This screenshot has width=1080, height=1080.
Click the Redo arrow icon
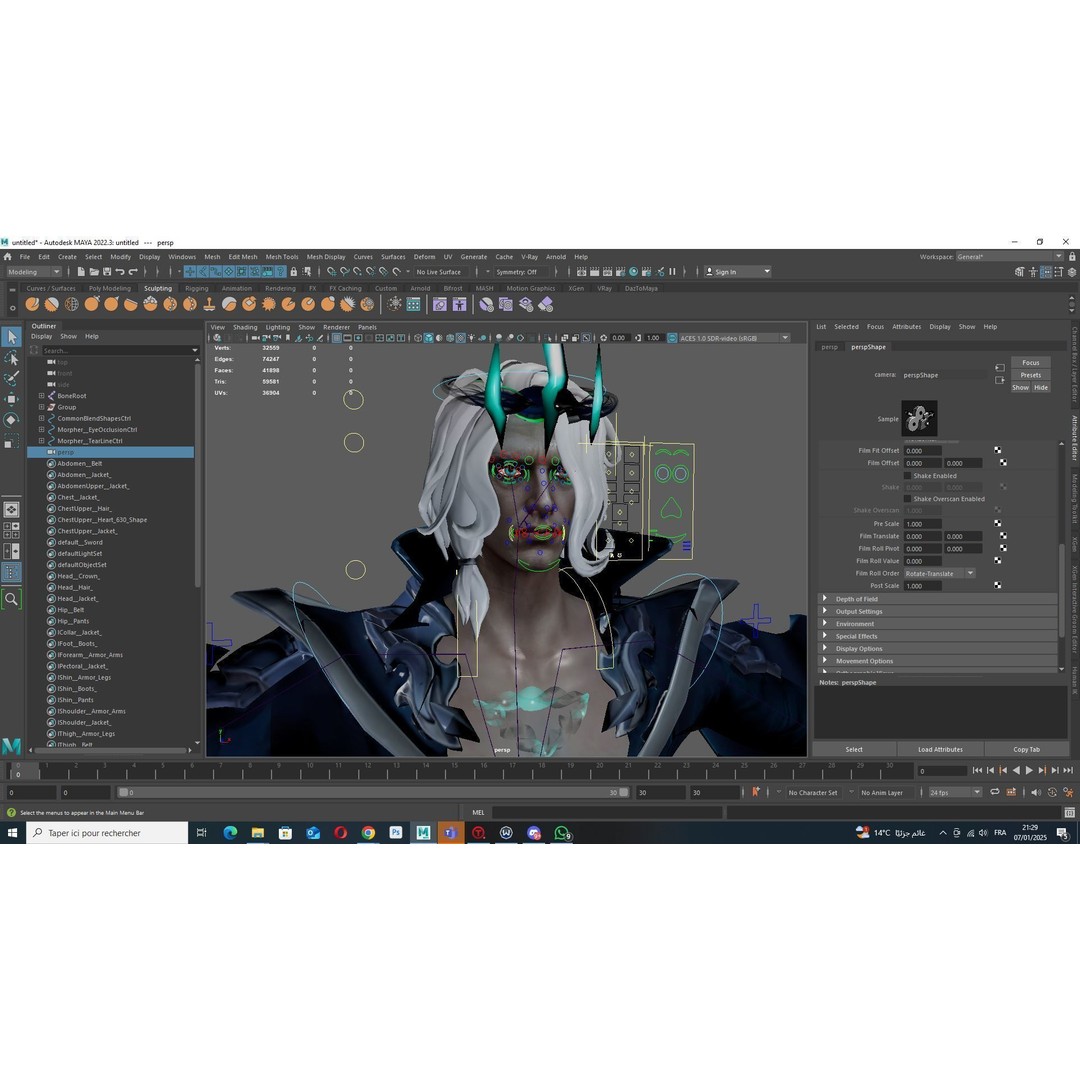pos(133,271)
